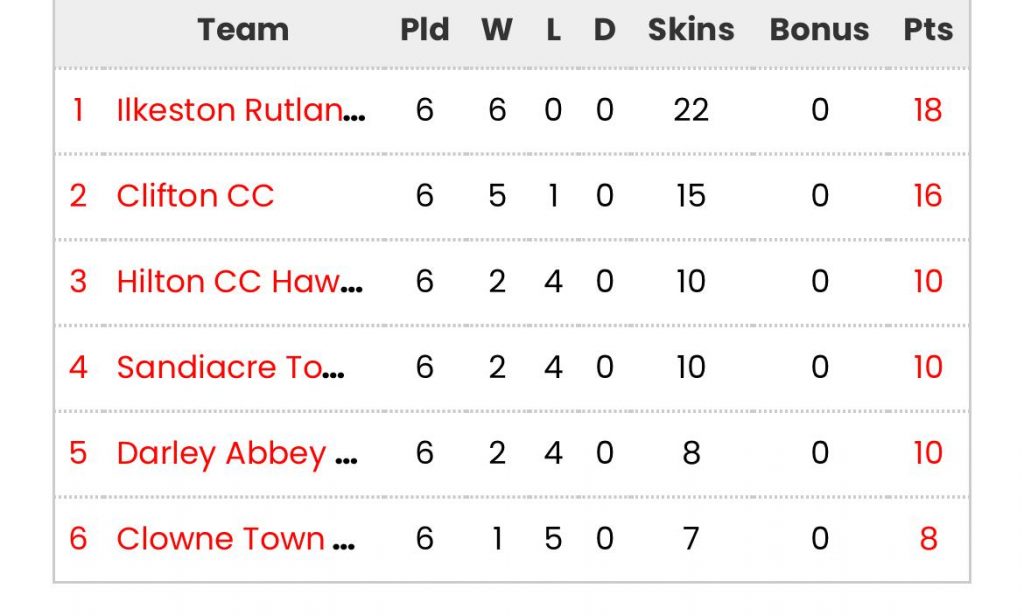Click Ilkeston's 22 skins value
The width and height of the screenshot is (1024, 616).
click(691, 110)
